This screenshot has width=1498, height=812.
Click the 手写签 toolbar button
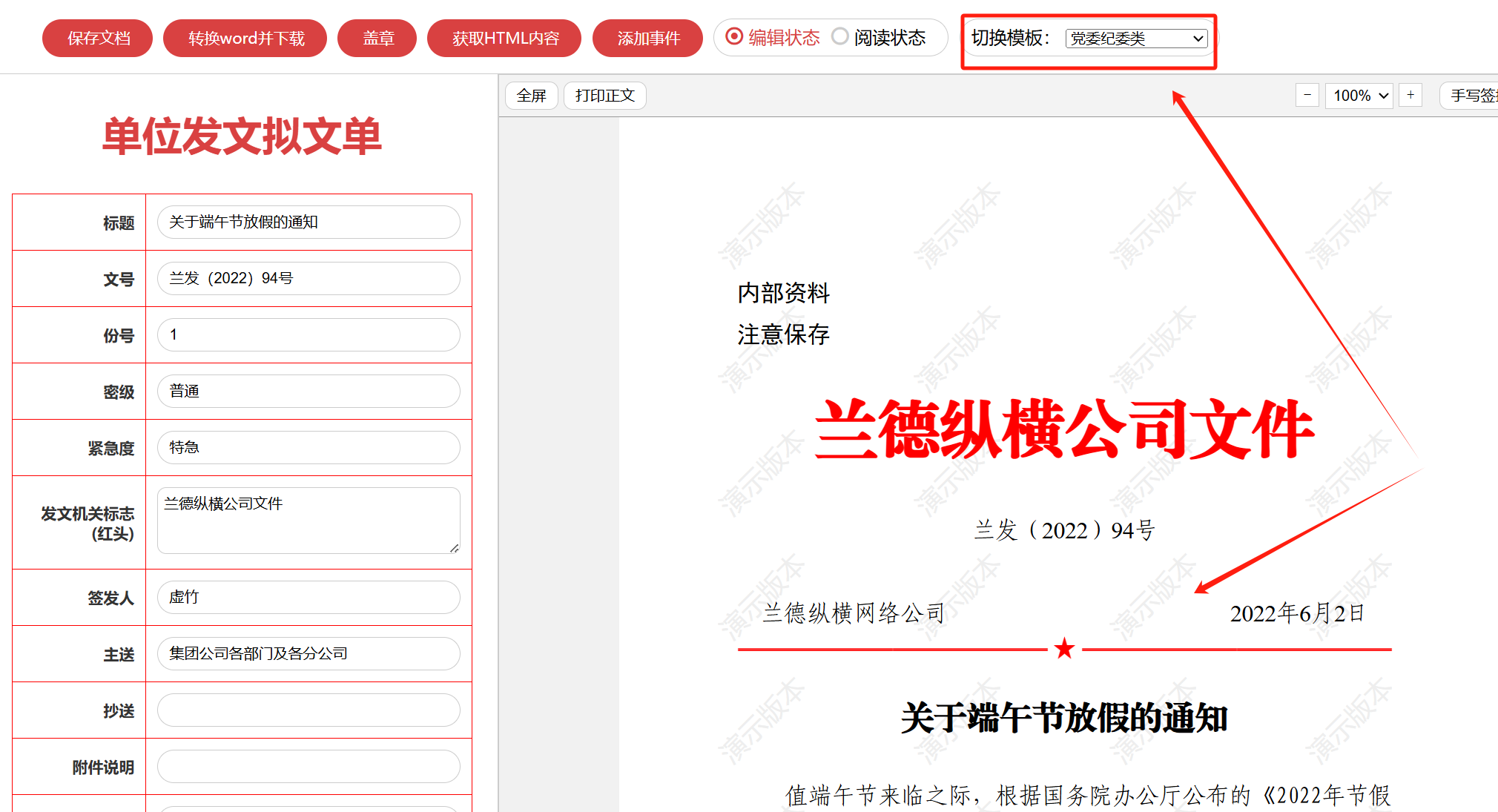point(1471,96)
